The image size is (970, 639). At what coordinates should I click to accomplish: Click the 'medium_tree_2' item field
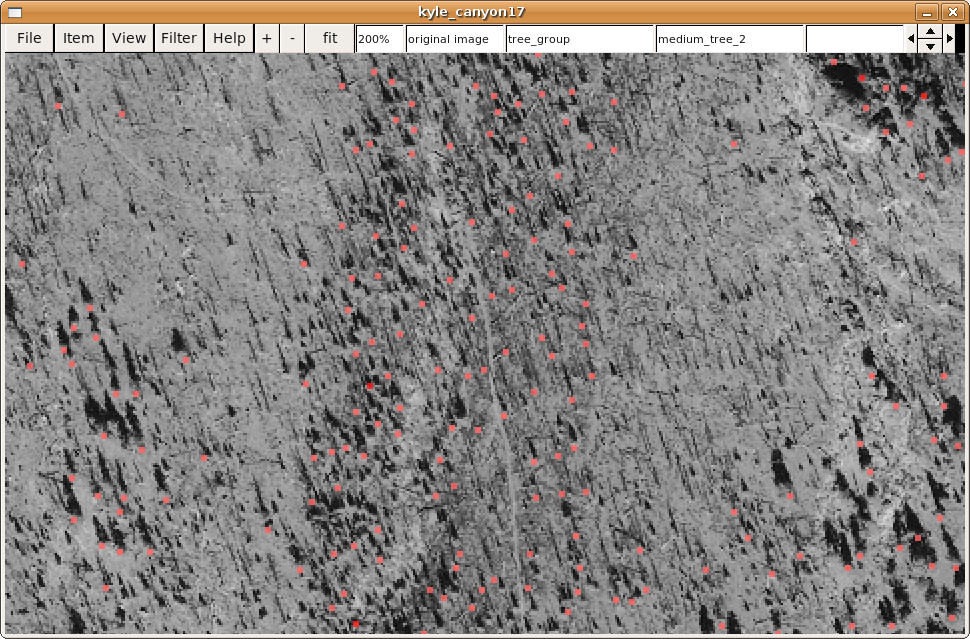[729, 39]
